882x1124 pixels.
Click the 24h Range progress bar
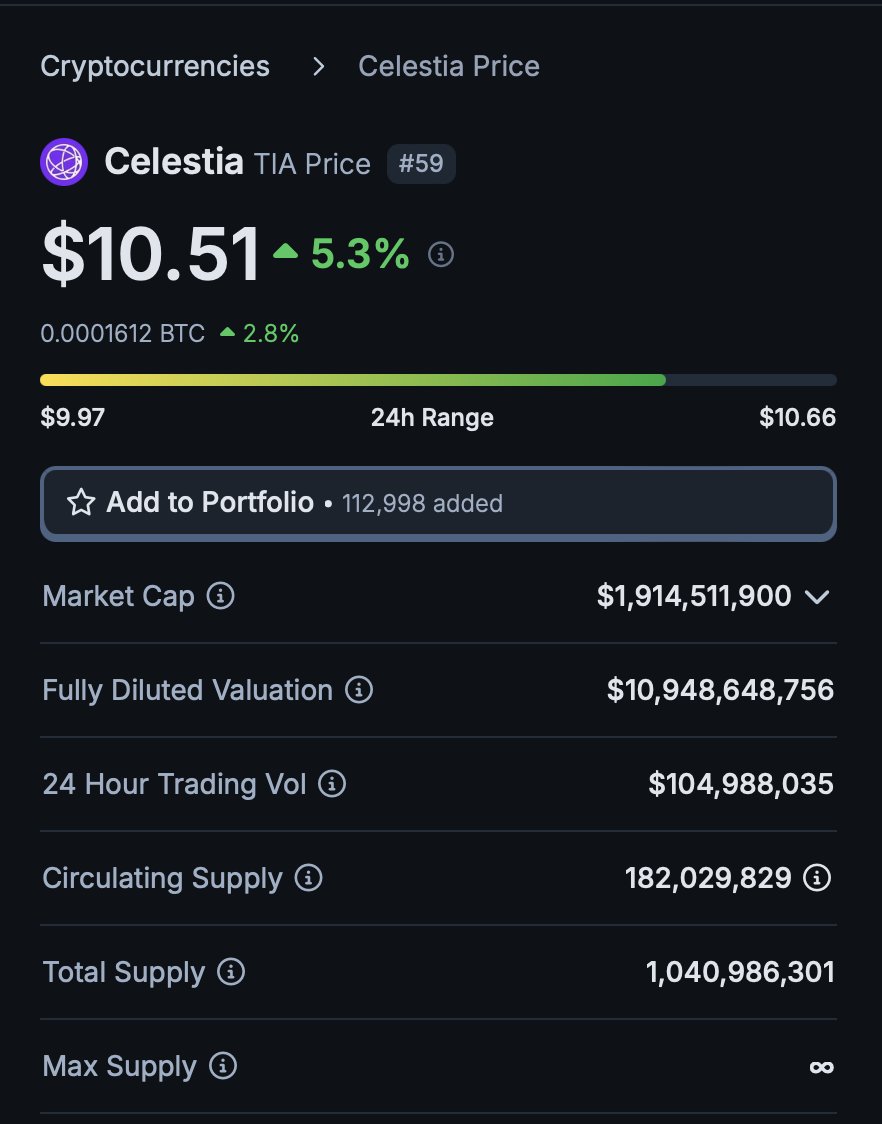pos(438,380)
